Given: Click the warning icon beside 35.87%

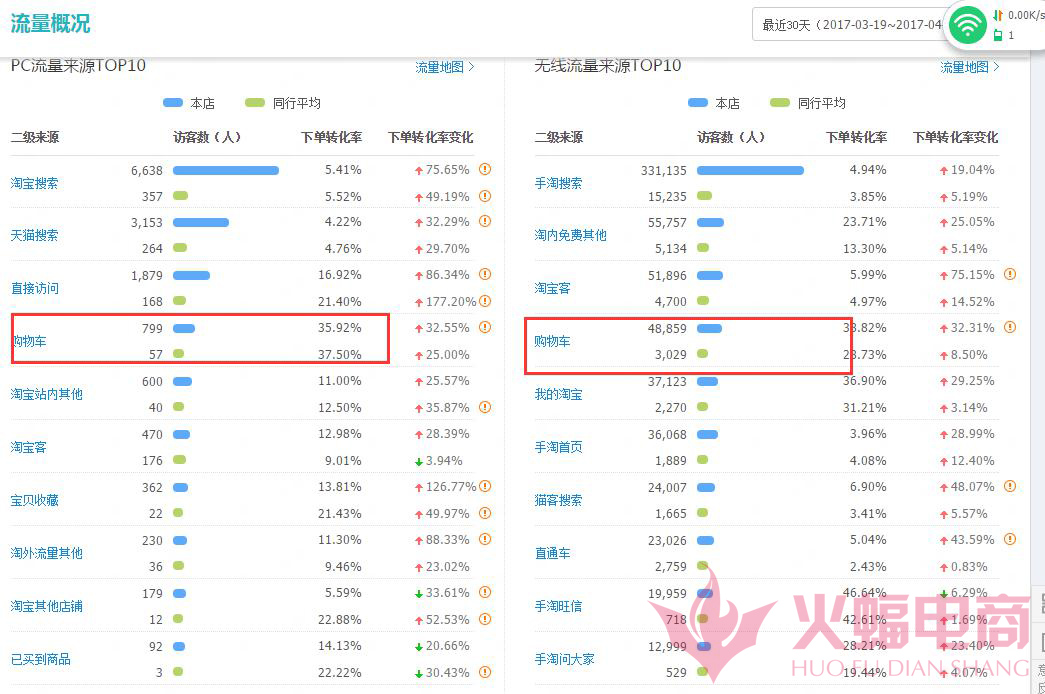Looking at the screenshot, I should (x=485, y=407).
